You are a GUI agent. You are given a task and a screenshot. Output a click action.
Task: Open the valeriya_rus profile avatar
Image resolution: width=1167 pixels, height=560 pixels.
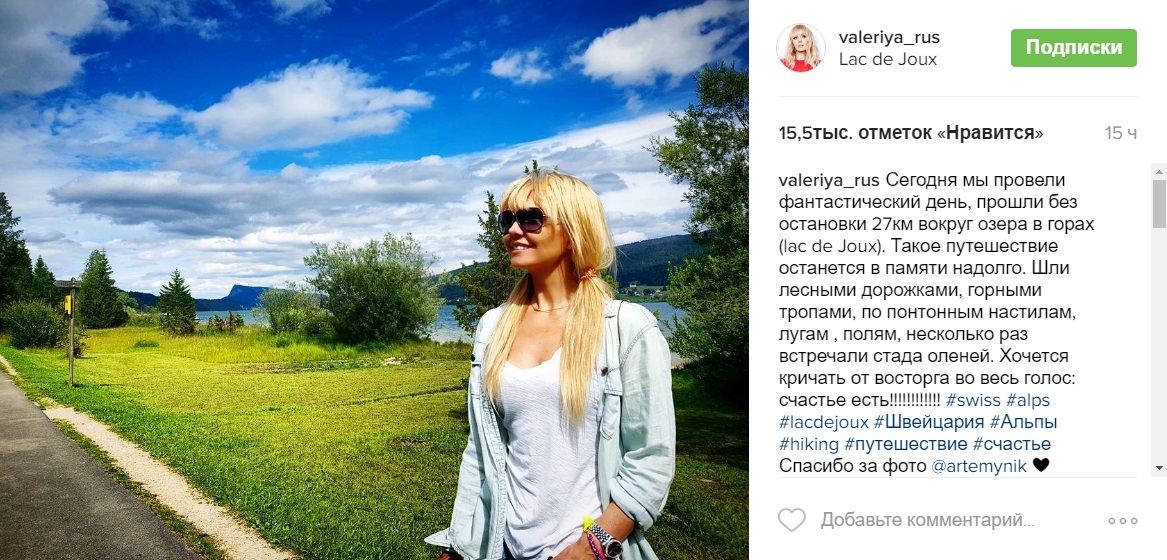coord(801,48)
